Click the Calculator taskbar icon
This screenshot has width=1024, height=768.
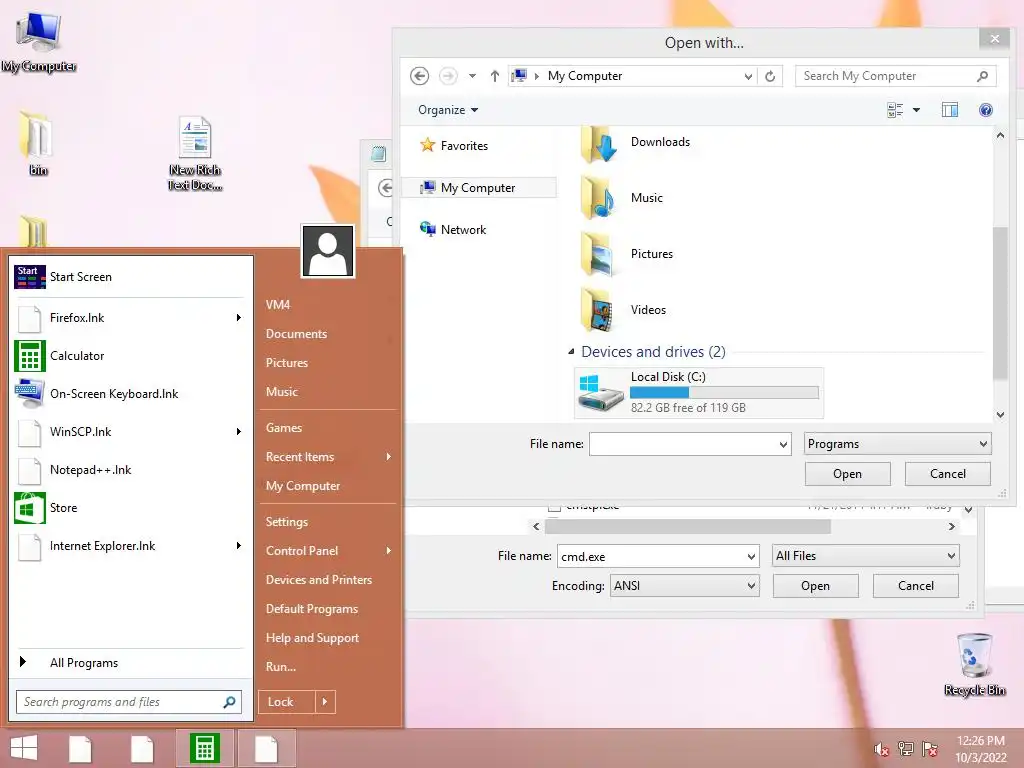[x=204, y=748]
